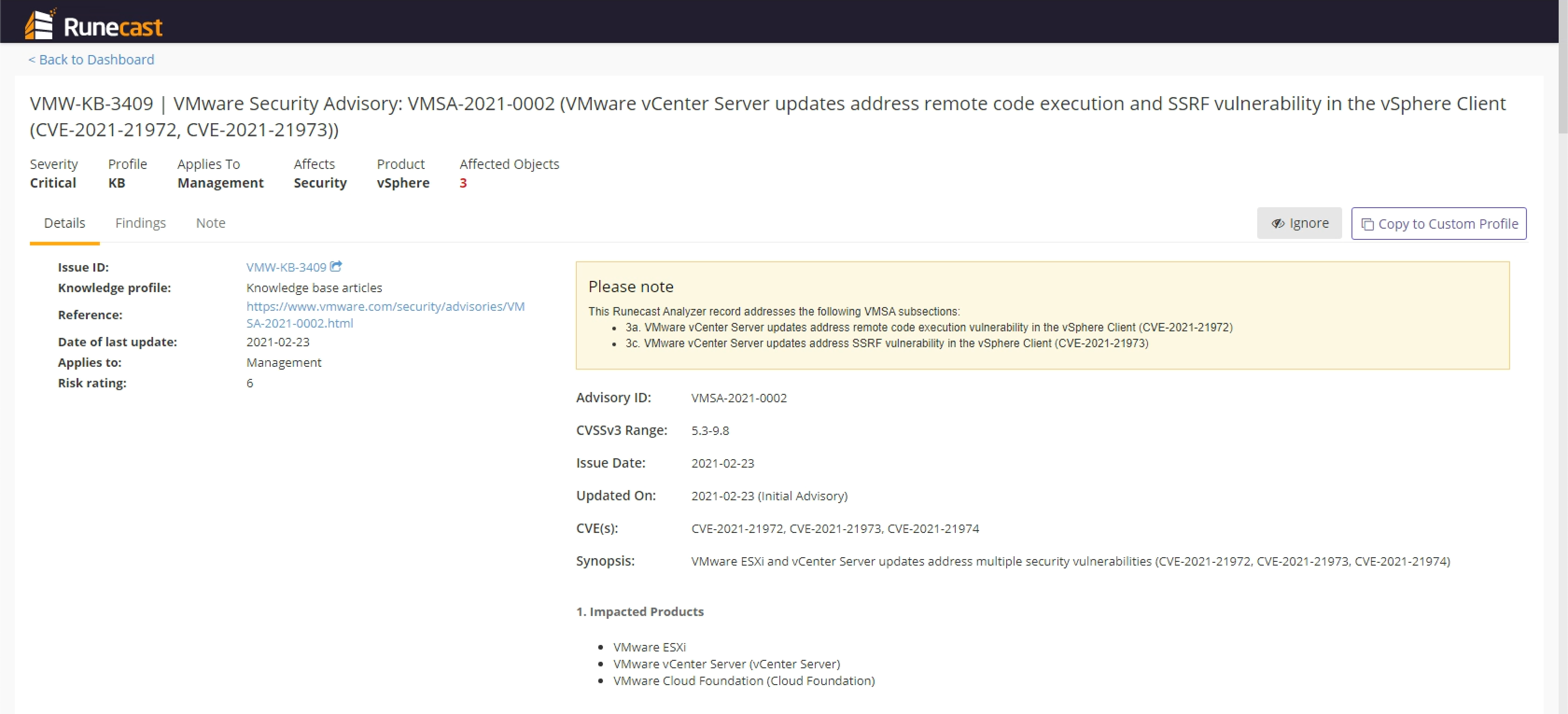Switch to the Findings tab
The width and height of the screenshot is (1568, 714).
140,223
